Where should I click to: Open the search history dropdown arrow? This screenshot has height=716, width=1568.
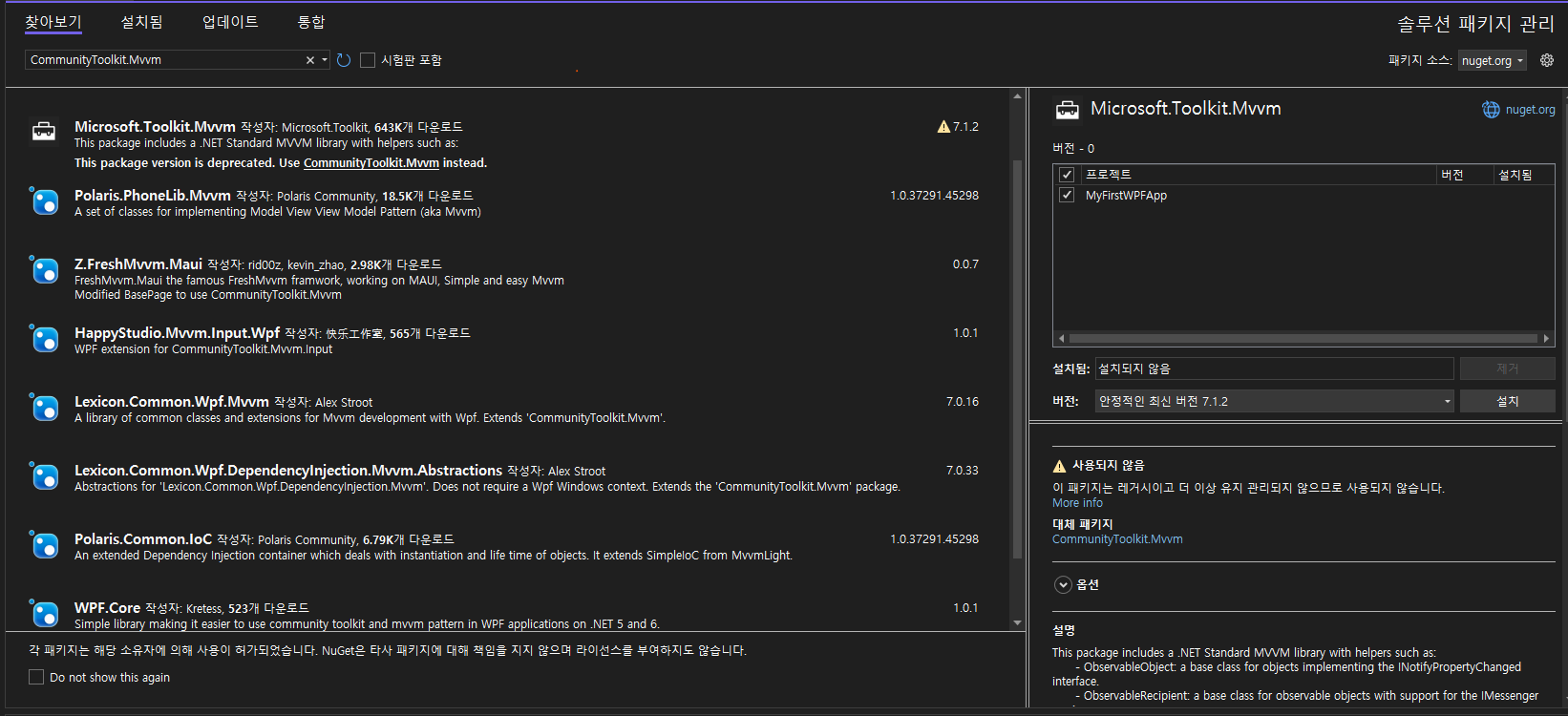(x=325, y=60)
